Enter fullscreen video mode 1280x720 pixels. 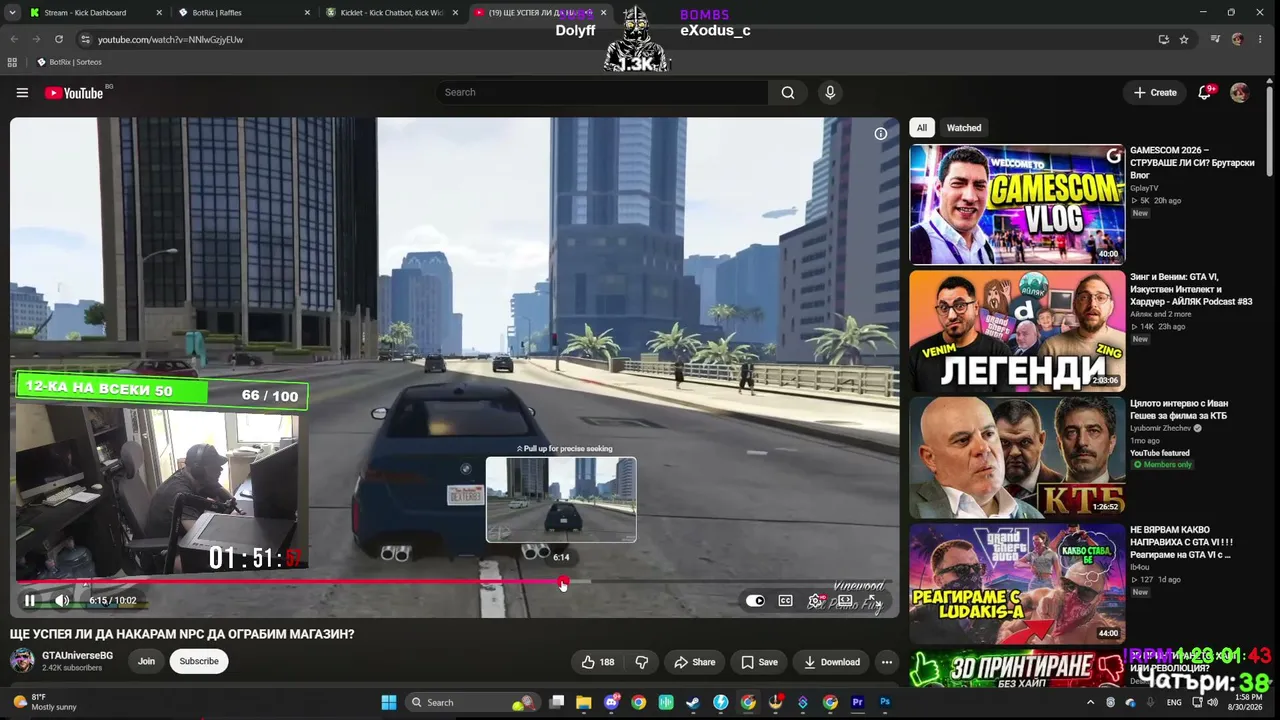(x=874, y=601)
